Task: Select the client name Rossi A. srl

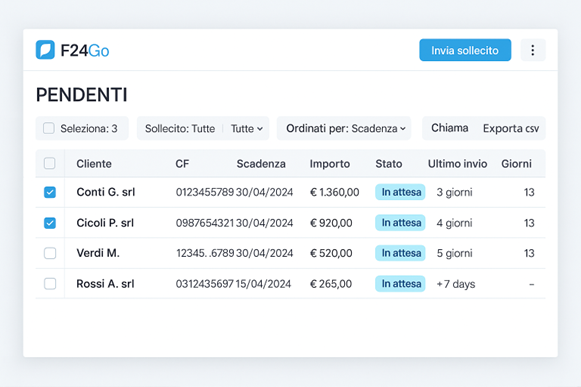Action: coord(105,284)
